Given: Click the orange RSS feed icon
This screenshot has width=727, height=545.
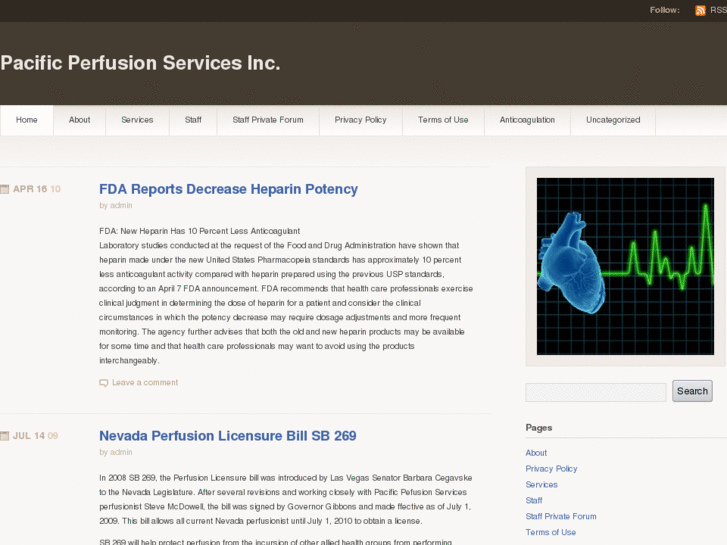Looking at the screenshot, I should click(700, 10).
